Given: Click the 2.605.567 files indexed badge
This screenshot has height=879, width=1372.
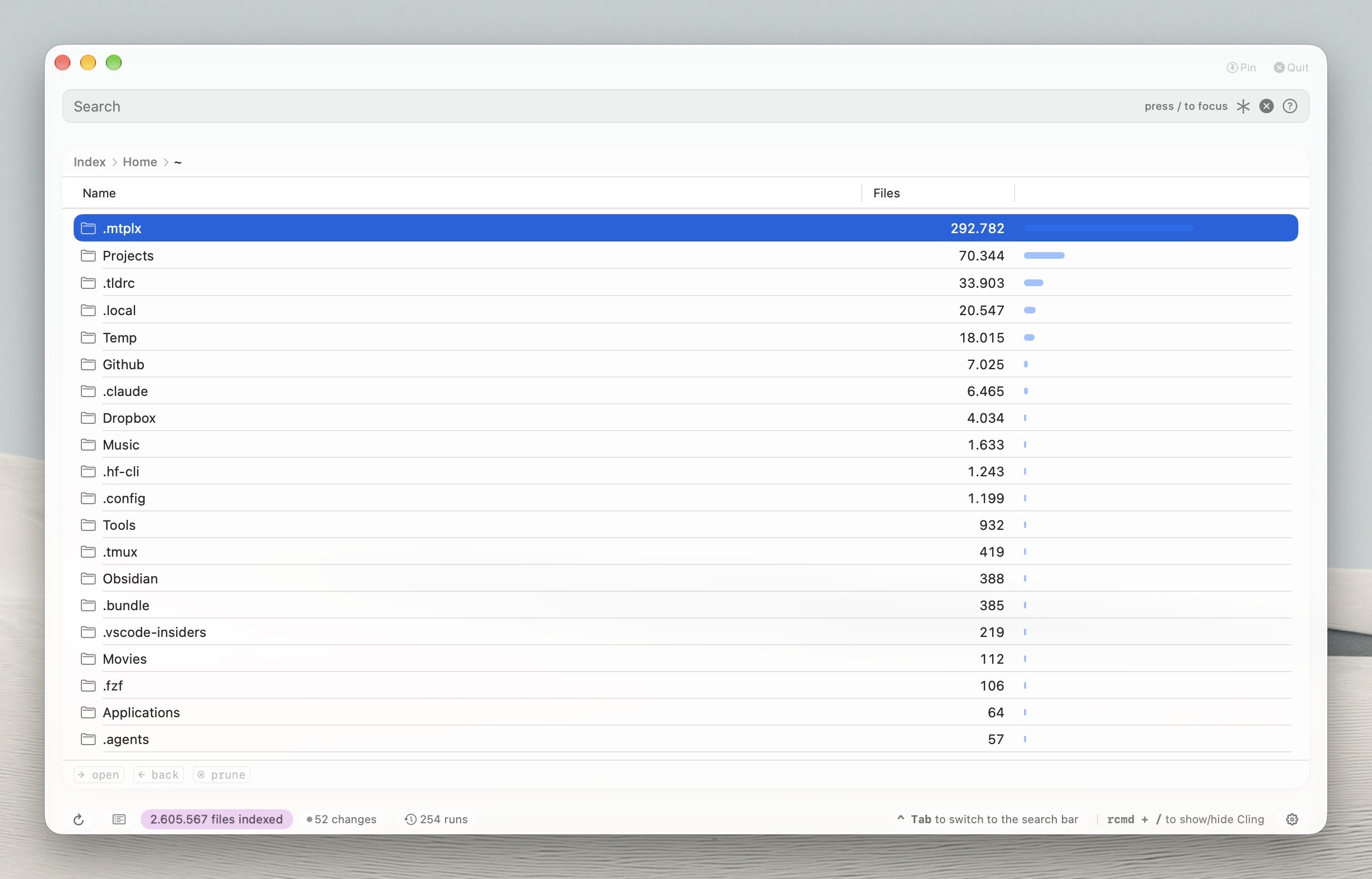Looking at the screenshot, I should [x=216, y=819].
